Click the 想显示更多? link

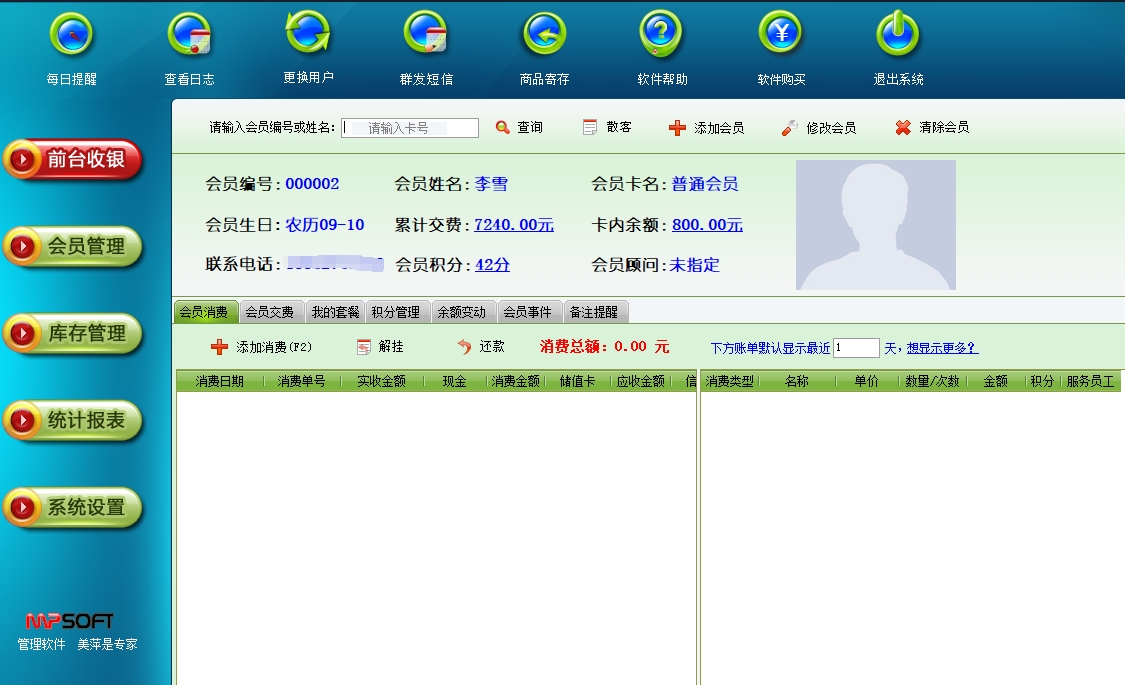(942, 348)
